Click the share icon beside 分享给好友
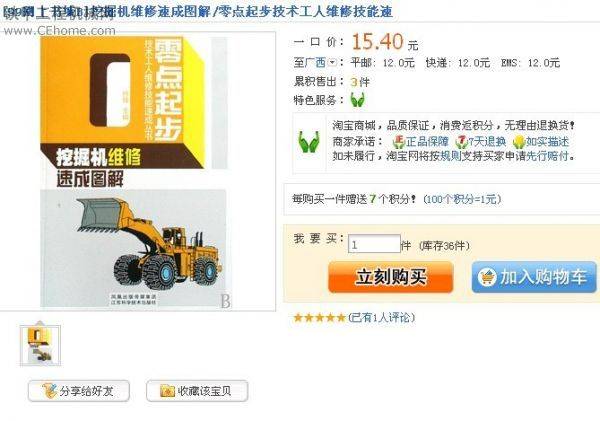Image resolution: width=600 pixels, height=421 pixels. coord(50,390)
